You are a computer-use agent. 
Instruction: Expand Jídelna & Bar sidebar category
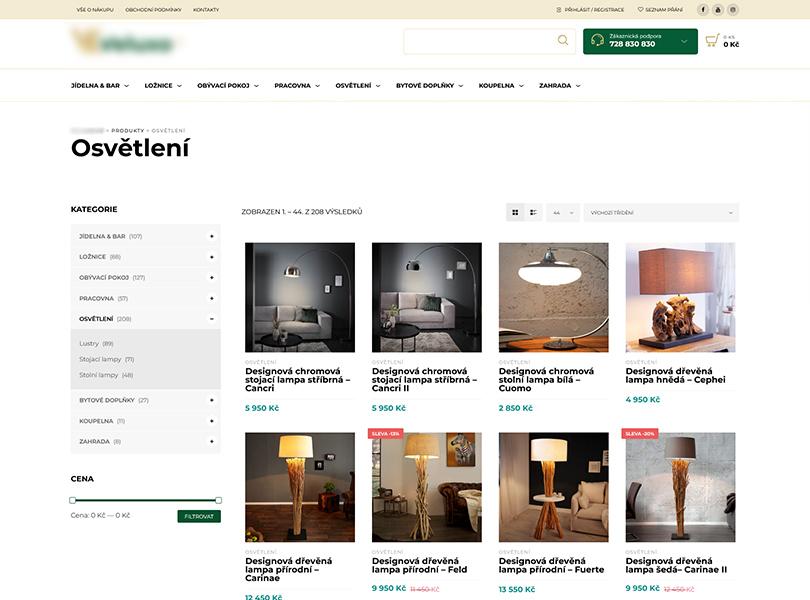point(211,236)
